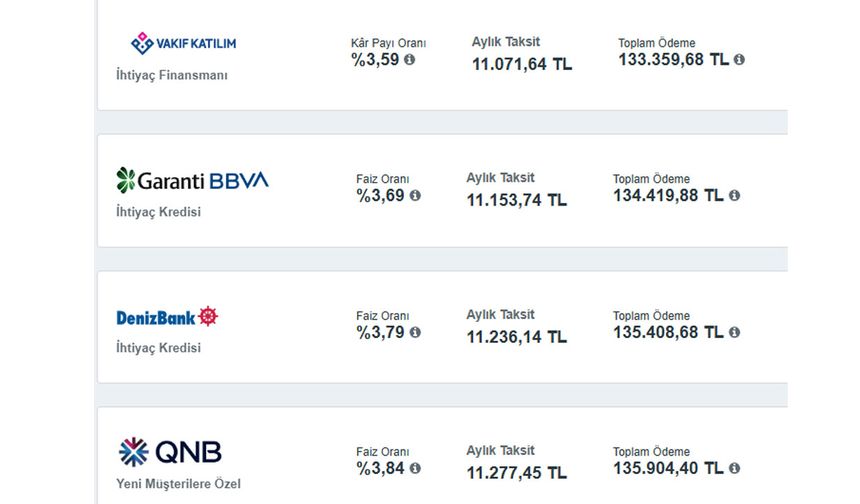This screenshot has height=504, width=860.
Task: Open info icon beside %3,84 rate
Action: [415, 468]
